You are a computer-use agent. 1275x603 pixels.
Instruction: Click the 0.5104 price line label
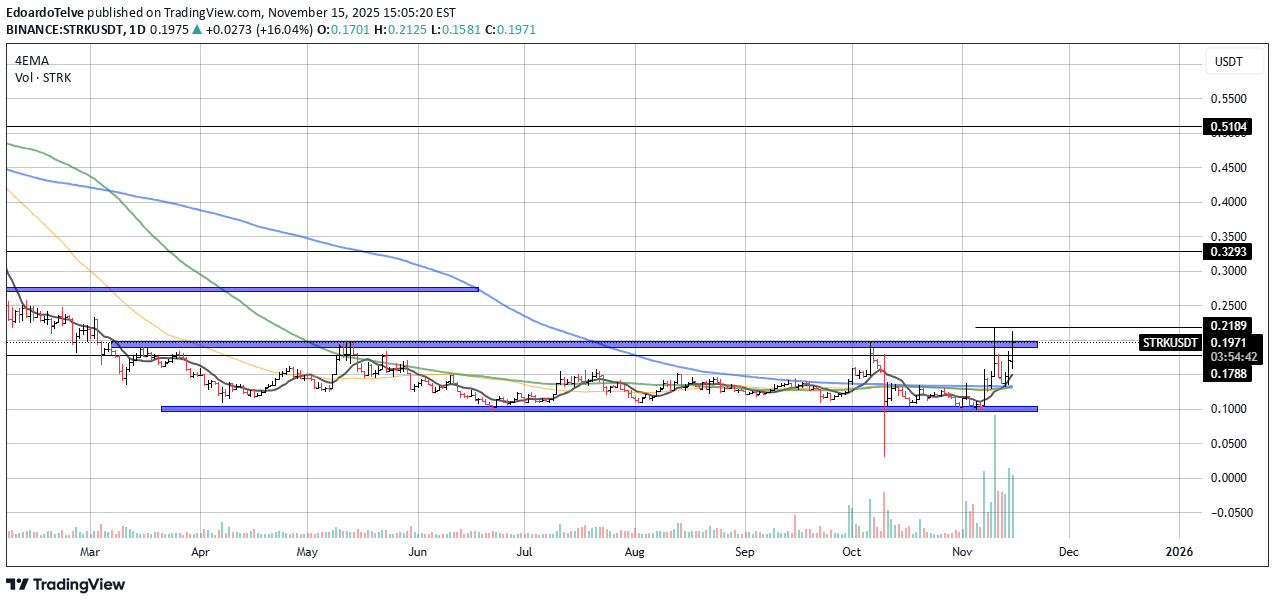[1227, 127]
